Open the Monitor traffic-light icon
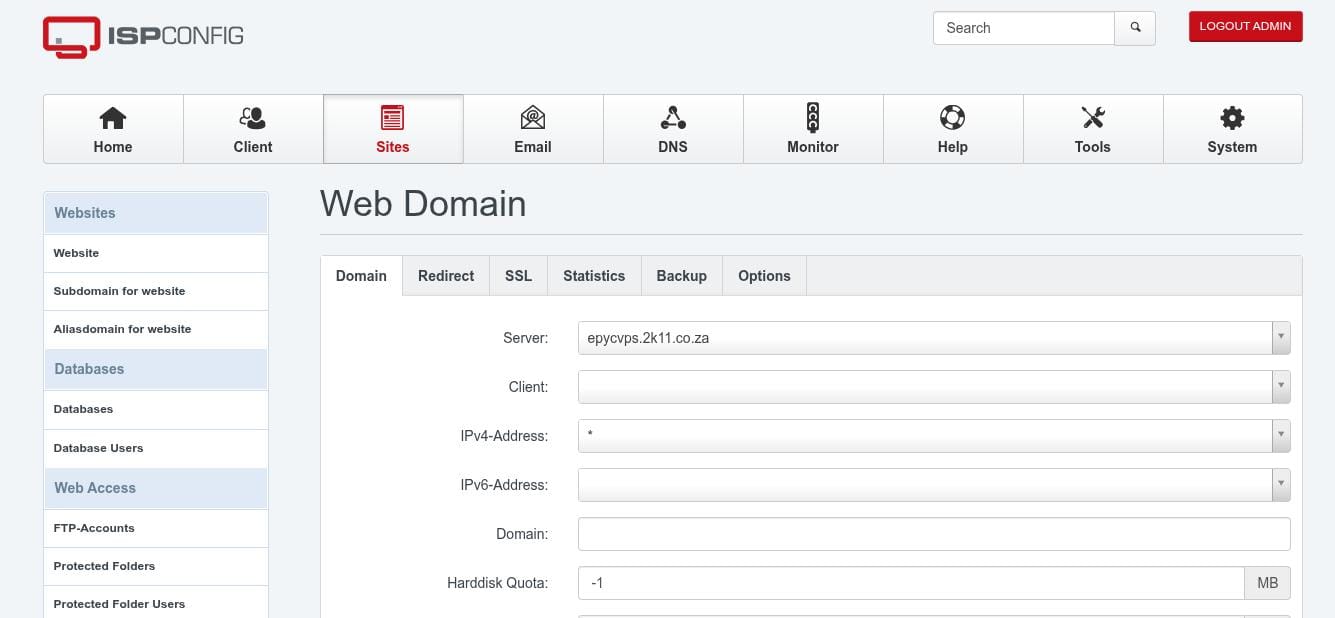Viewport: 1335px width, 618px height. pyautogui.click(x=813, y=118)
